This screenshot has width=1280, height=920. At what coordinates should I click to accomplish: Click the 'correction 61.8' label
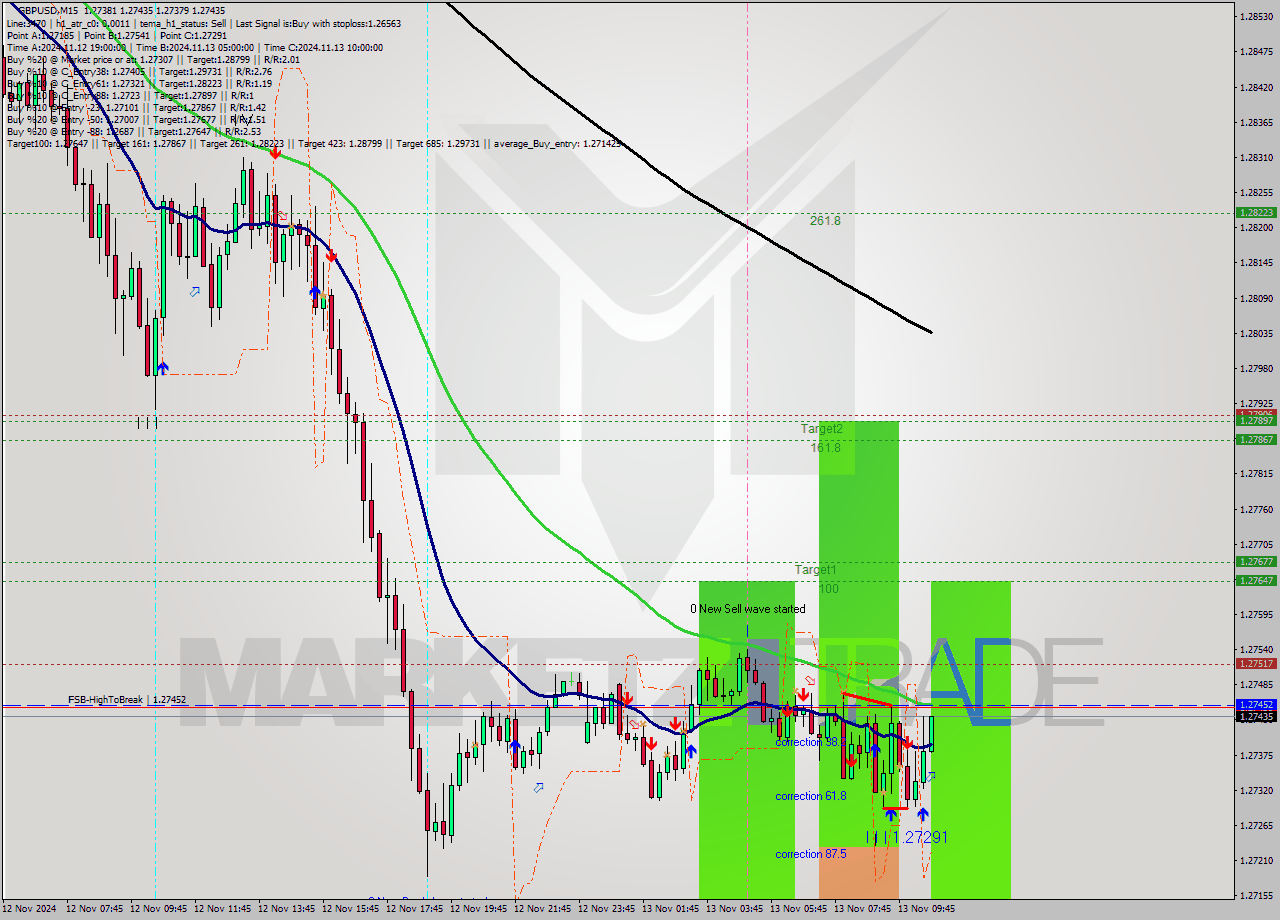tap(811, 796)
